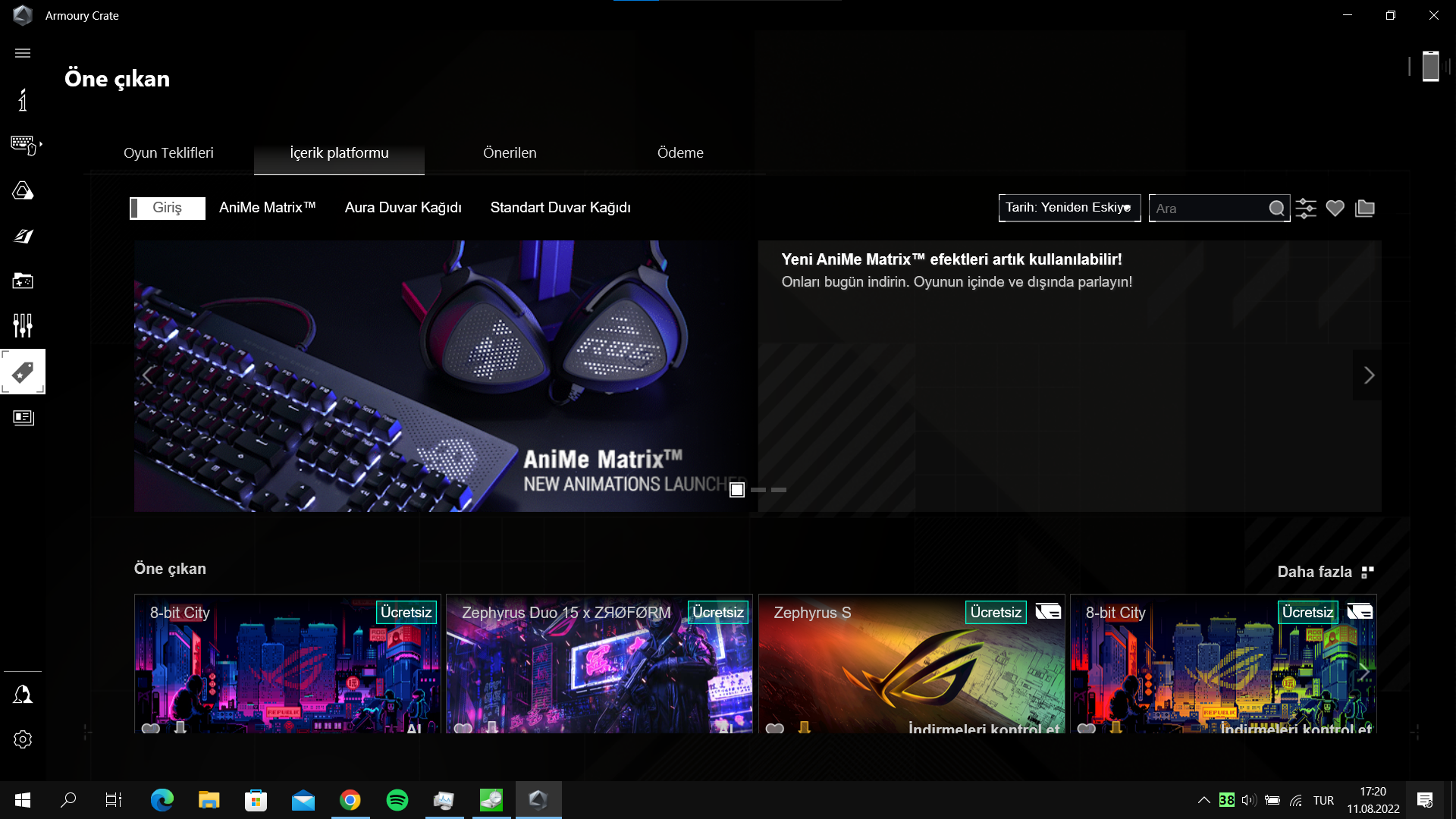Open Armoury Crate settings gear
Viewport: 1456px width, 819px height.
click(23, 739)
